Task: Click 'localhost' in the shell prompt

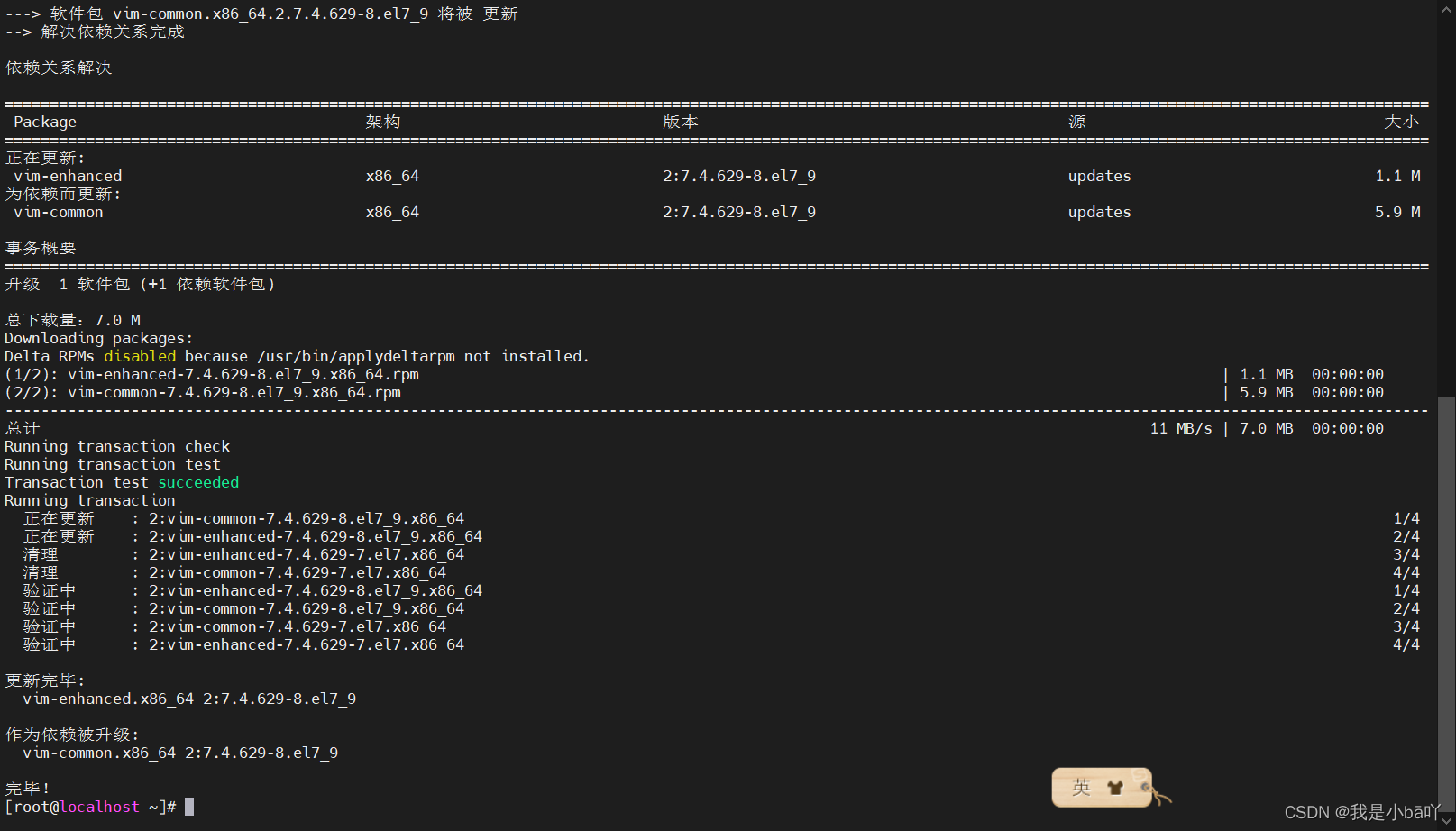Action: click(x=99, y=807)
